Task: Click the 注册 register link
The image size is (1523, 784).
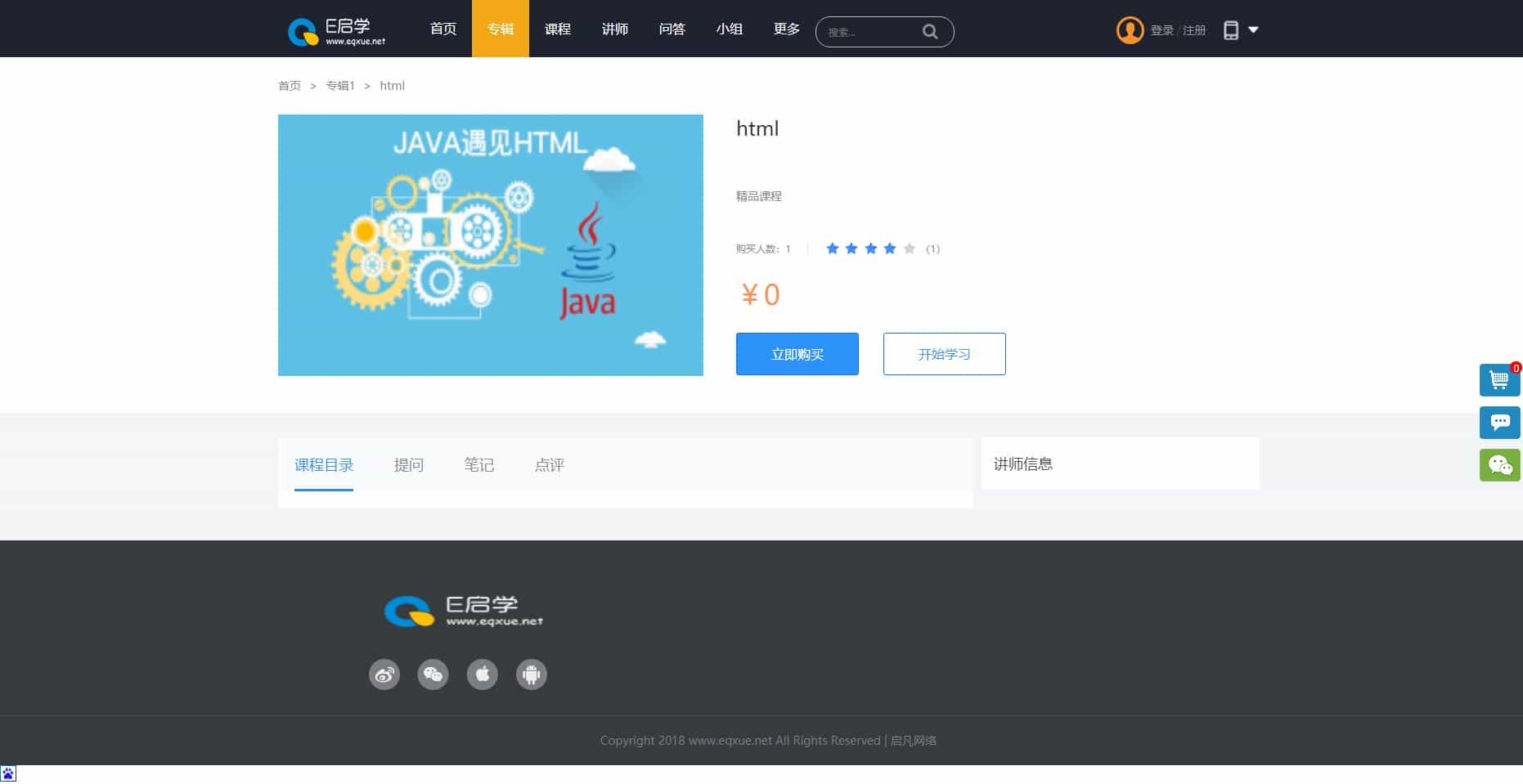Action: click(1194, 30)
